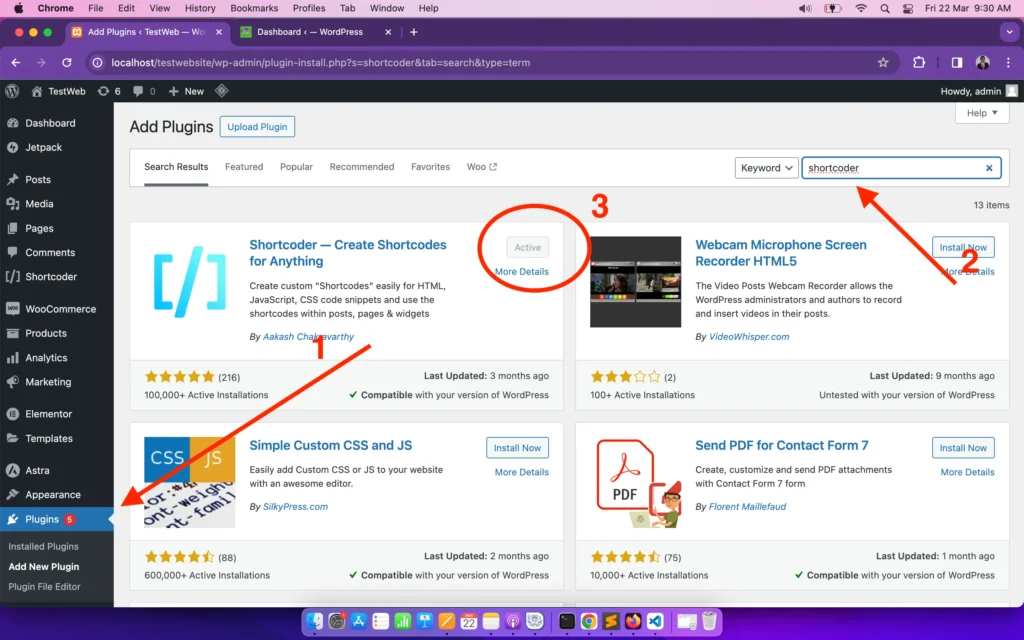The height and width of the screenshot is (640, 1024).
Task: Launch Keynote from the dock
Action: tap(424, 621)
